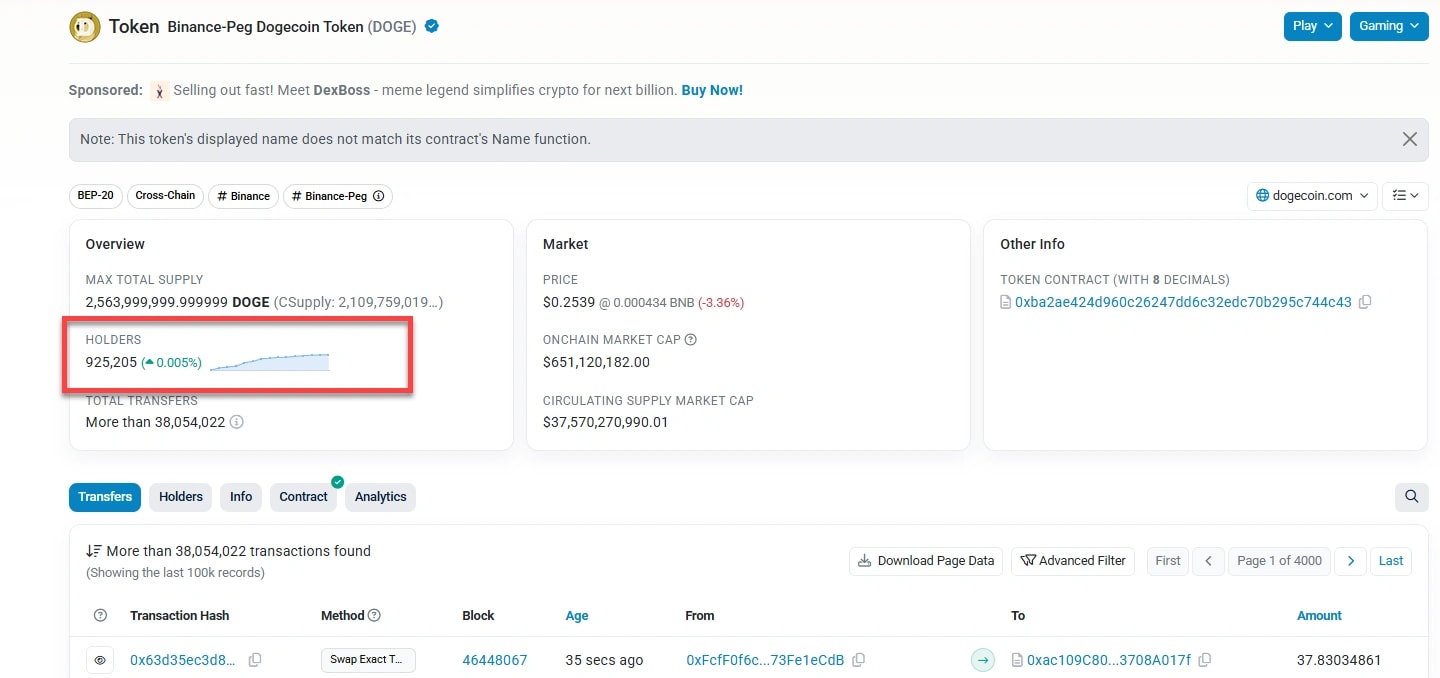Open the Analytics tab

coord(380,497)
